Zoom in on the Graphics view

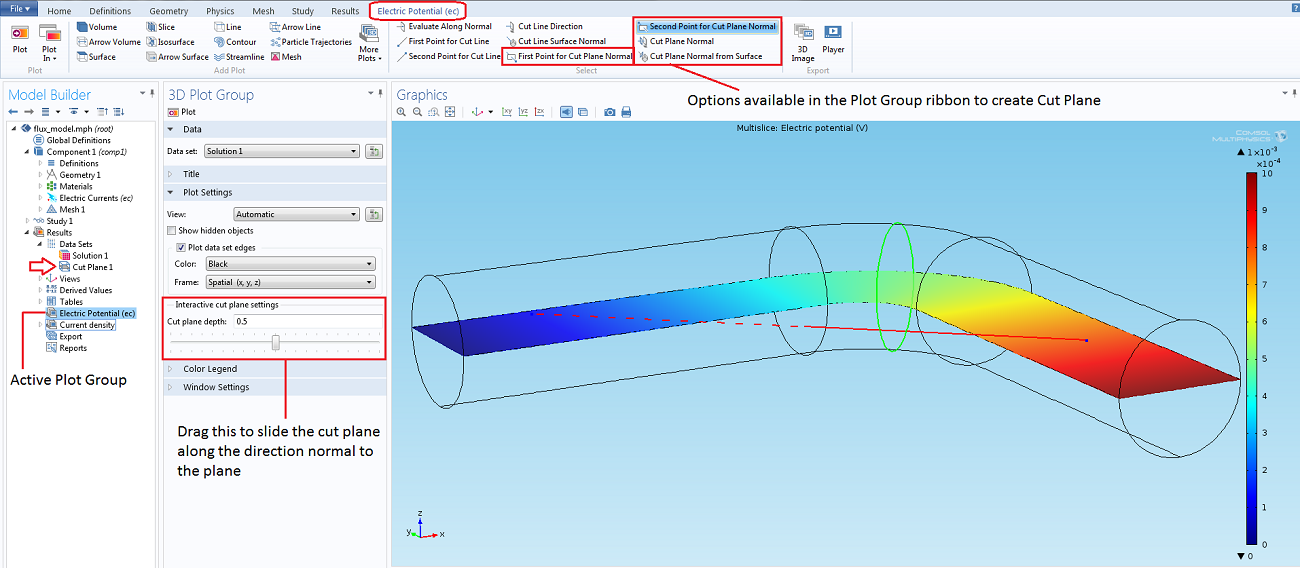(403, 112)
